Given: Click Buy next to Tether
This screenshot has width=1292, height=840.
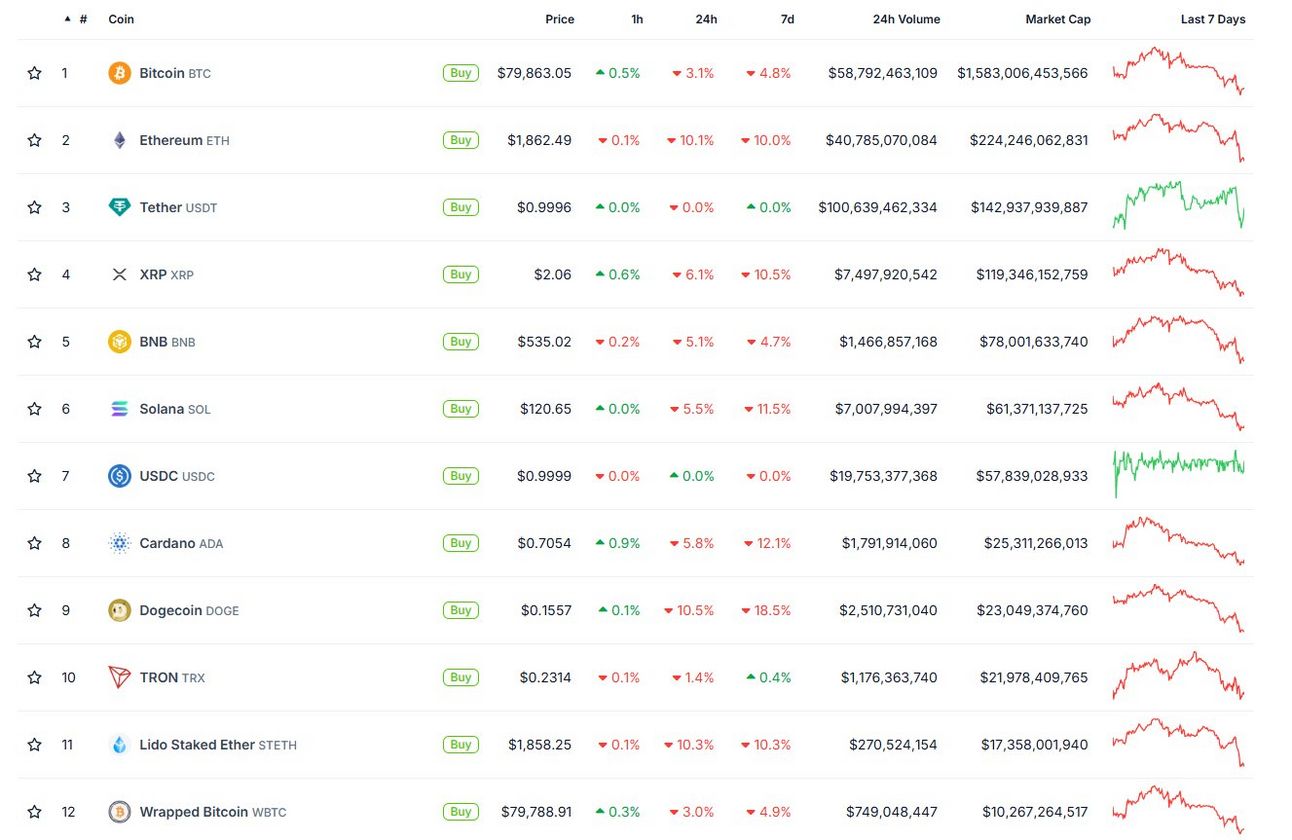Looking at the screenshot, I should pyautogui.click(x=461, y=207).
